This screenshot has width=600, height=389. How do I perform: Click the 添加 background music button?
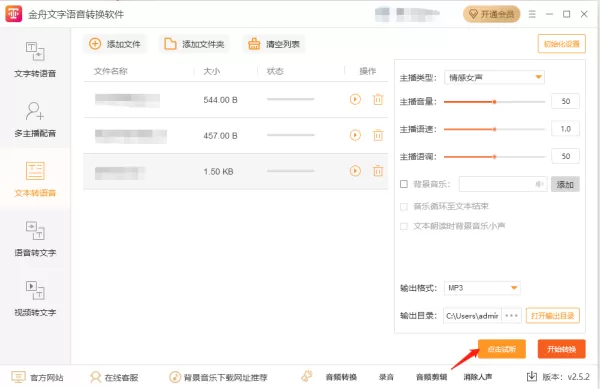pyautogui.click(x=565, y=184)
